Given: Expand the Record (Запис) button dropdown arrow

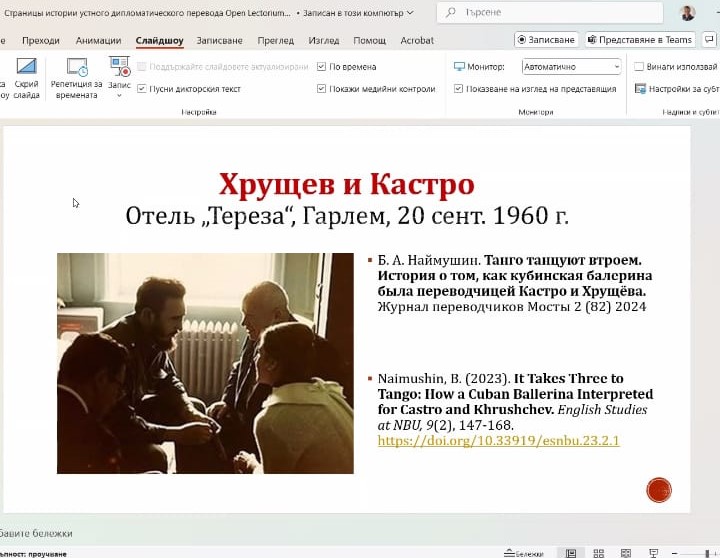Looking at the screenshot, I should click(120, 96).
